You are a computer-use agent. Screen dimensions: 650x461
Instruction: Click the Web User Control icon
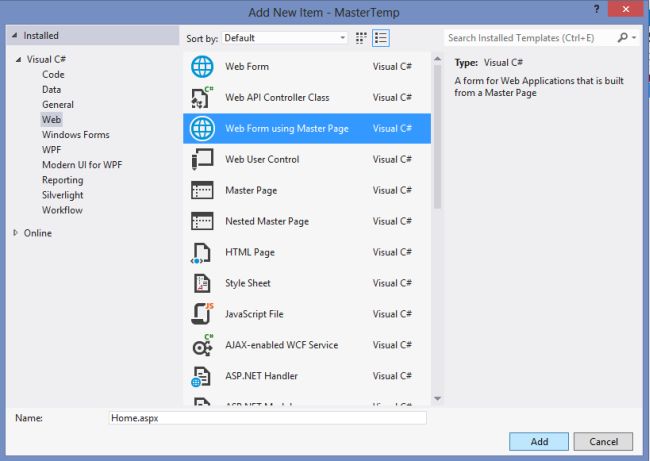coord(202,159)
